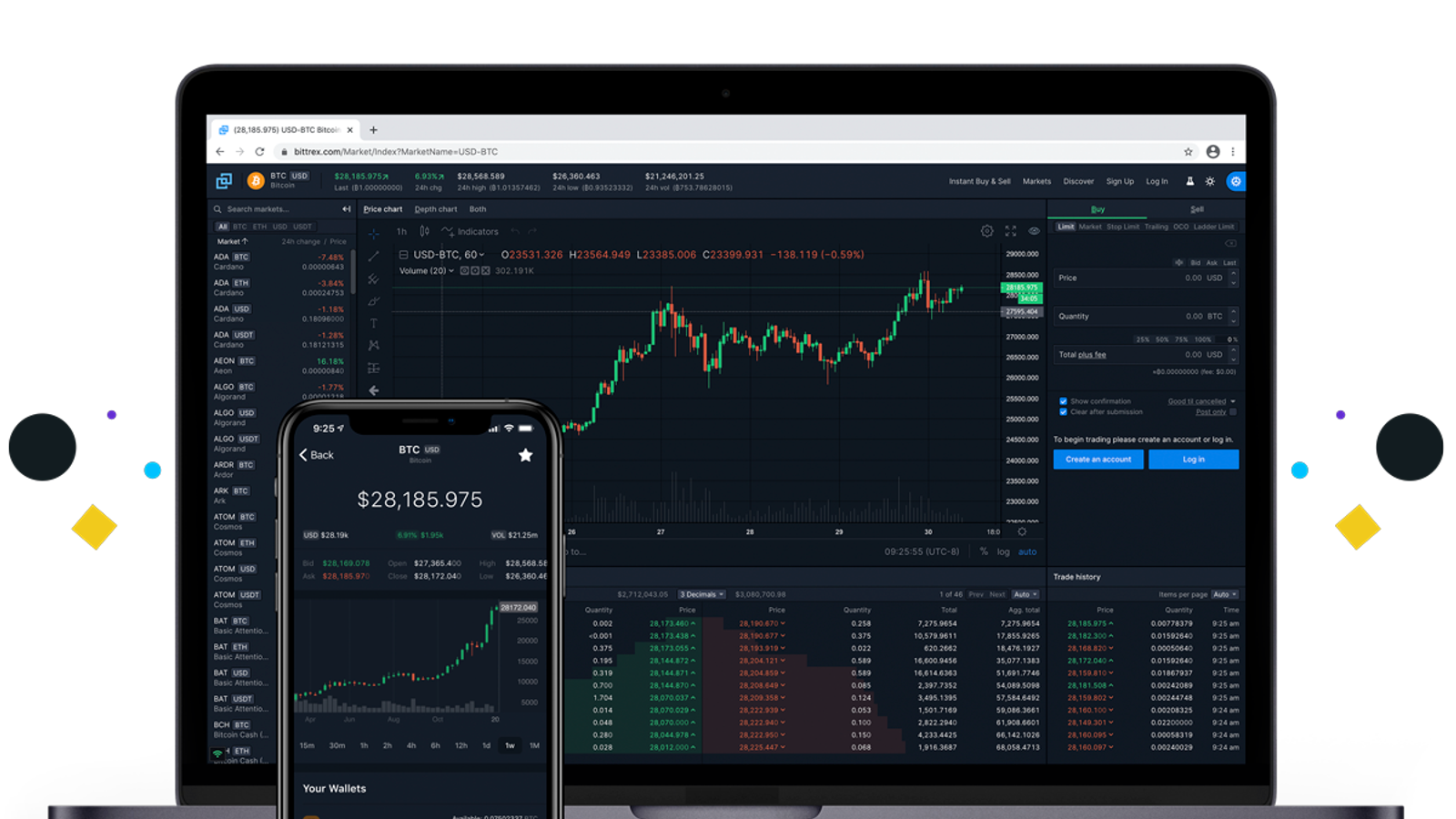Toggle chart eye visibility icon

1034,231
